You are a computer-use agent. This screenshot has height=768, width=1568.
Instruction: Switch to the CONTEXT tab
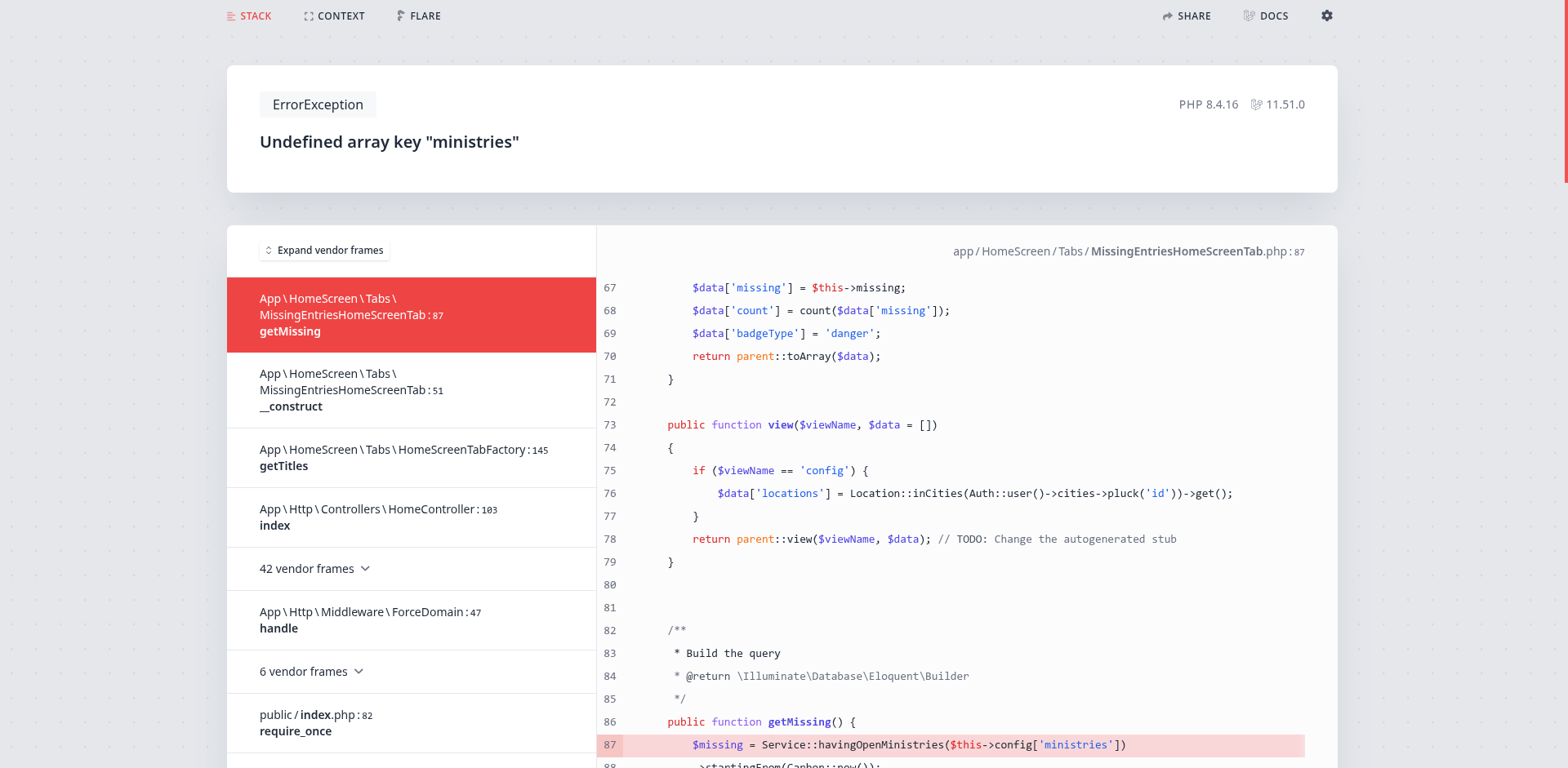click(x=334, y=16)
